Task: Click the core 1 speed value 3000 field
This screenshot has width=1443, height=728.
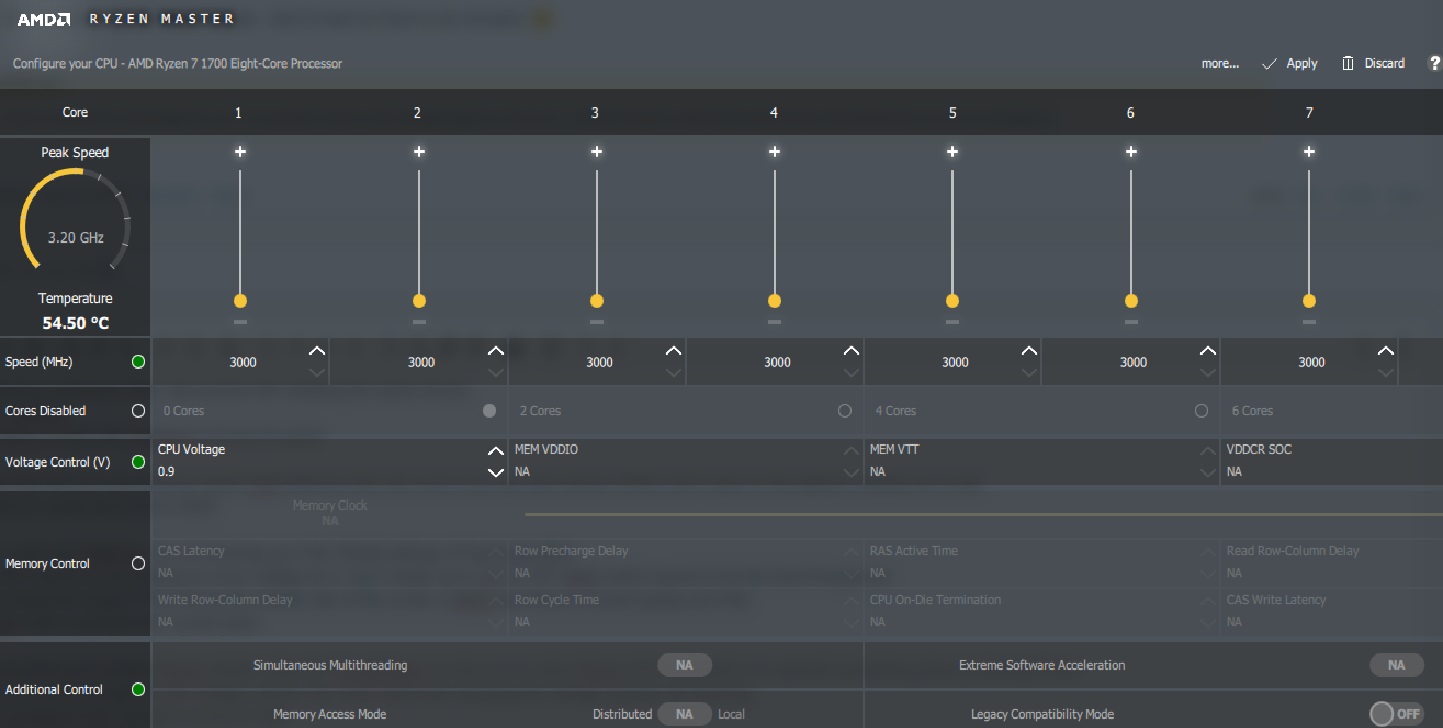Action: pyautogui.click(x=243, y=362)
